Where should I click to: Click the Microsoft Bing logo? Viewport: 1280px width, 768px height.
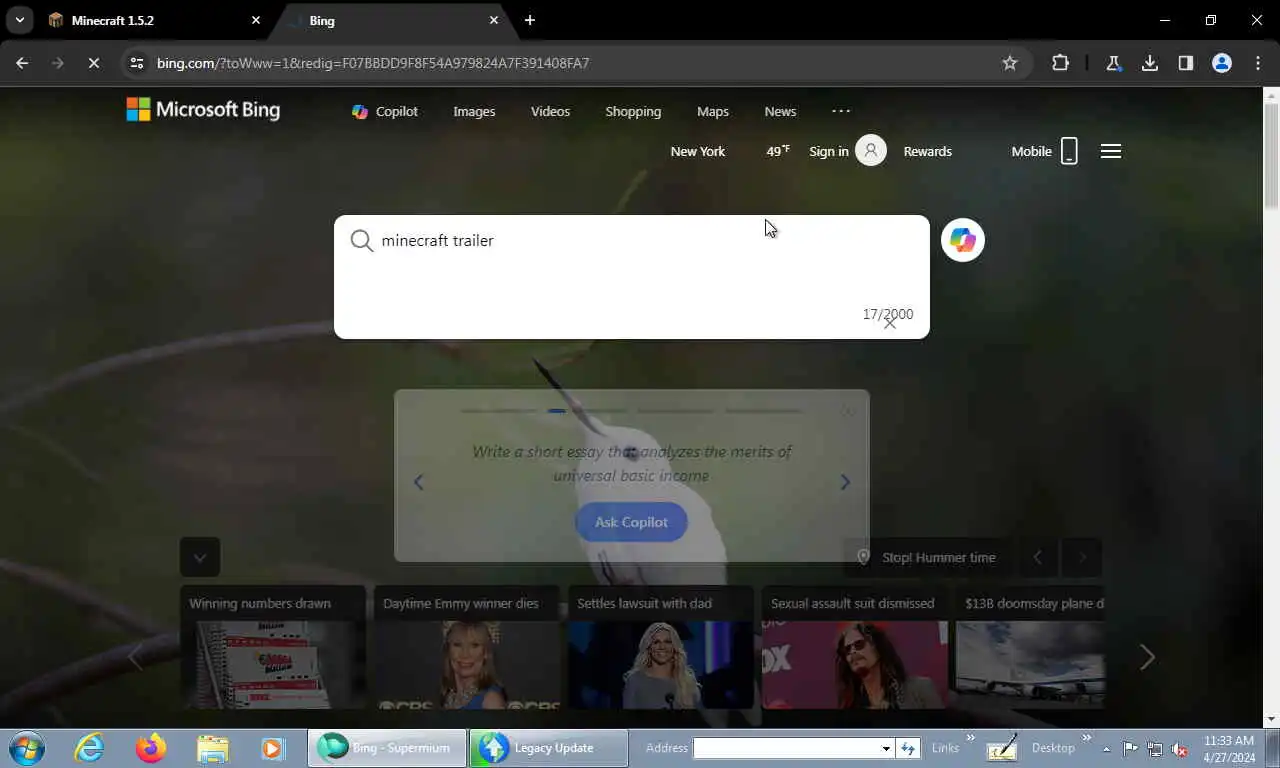tap(203, 110)
